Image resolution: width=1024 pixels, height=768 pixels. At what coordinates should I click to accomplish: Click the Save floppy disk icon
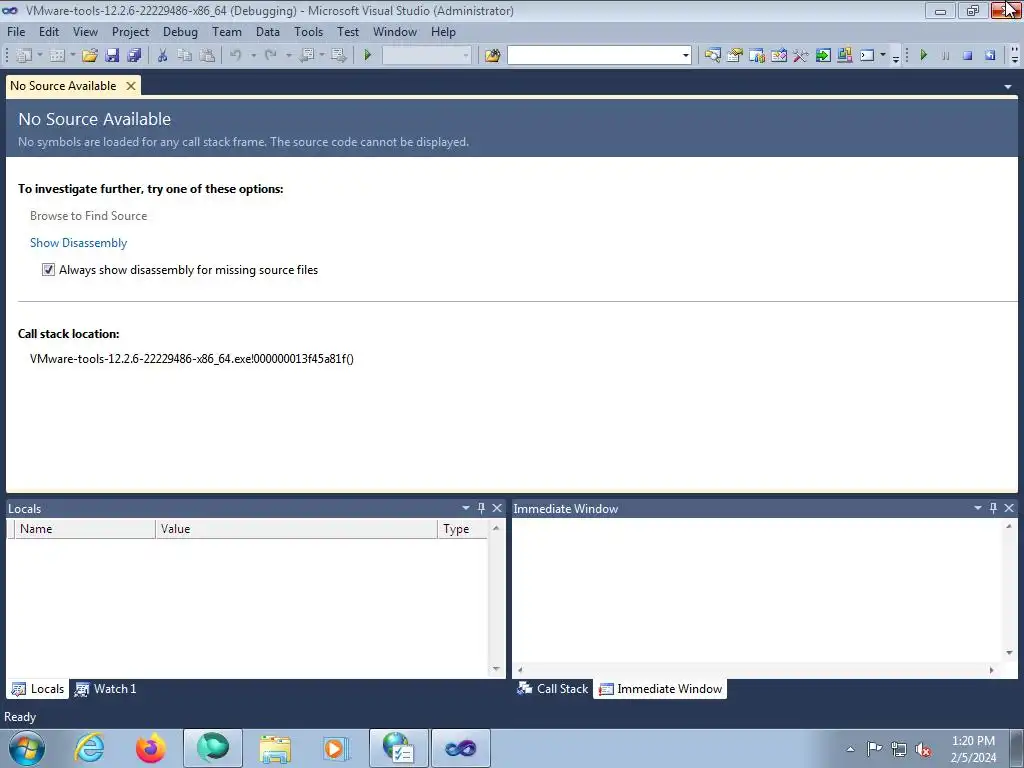112,56
